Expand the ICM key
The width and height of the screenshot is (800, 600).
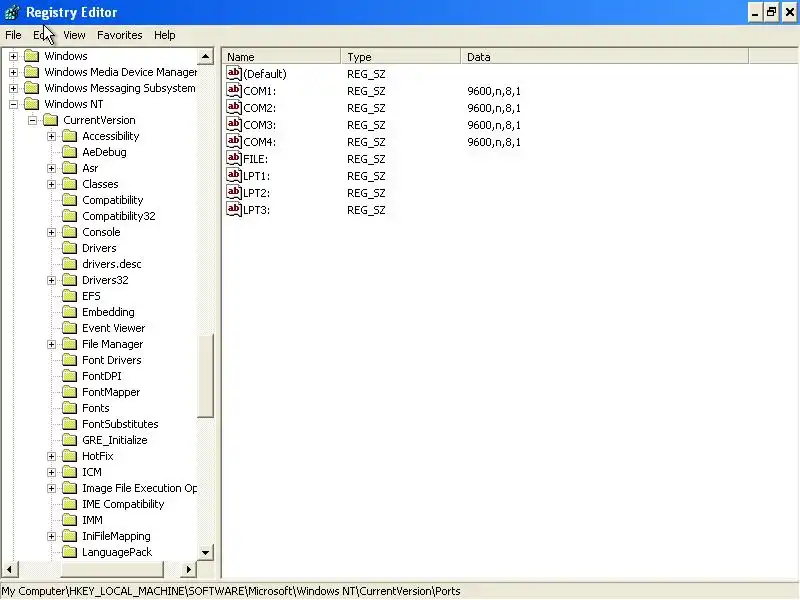52,472
